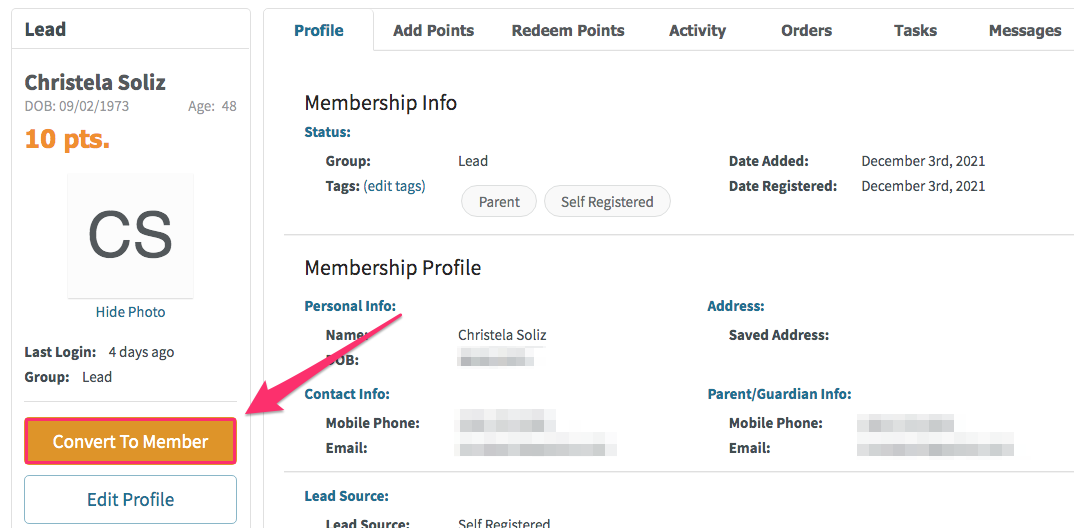This screenshot has height=528, width=1074.
Task: Open the Redeem Points tab
Action: point(568,30)
